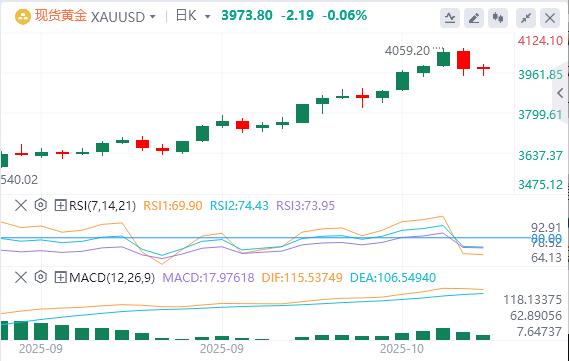Open MACD indicator settings
The width and height of the screenshot is (569, 361).
(x=41, y=278)
